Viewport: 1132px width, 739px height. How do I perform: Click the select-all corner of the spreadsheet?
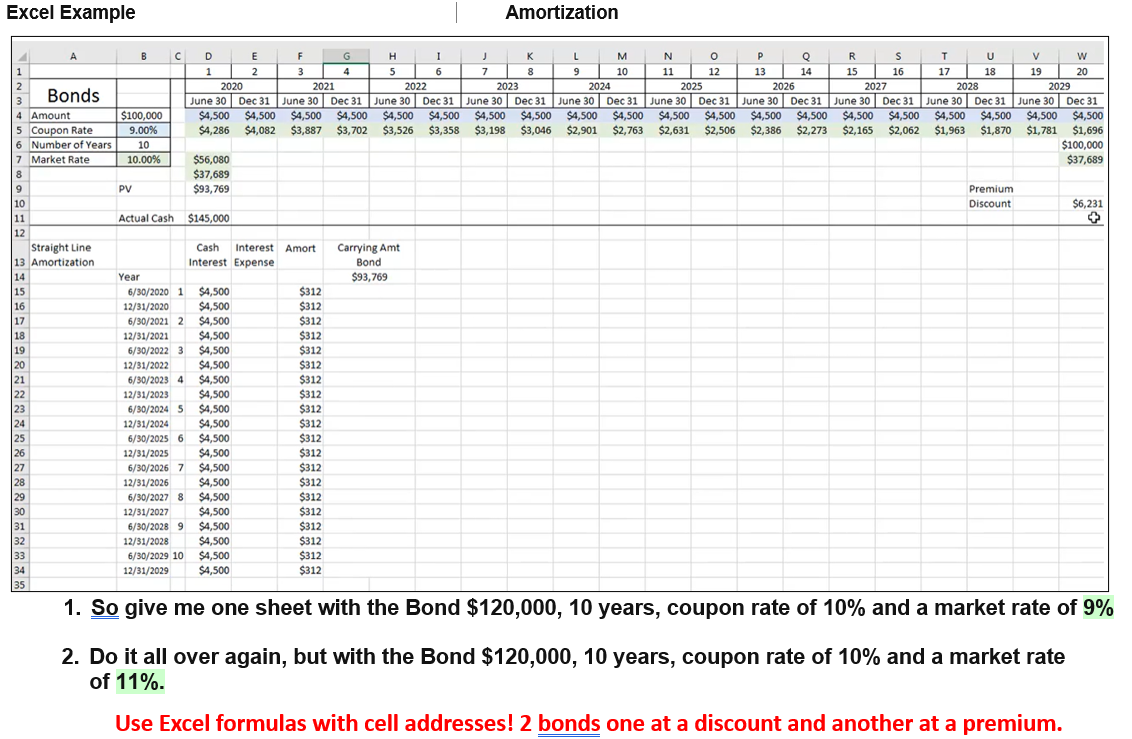tap(20, 56)
